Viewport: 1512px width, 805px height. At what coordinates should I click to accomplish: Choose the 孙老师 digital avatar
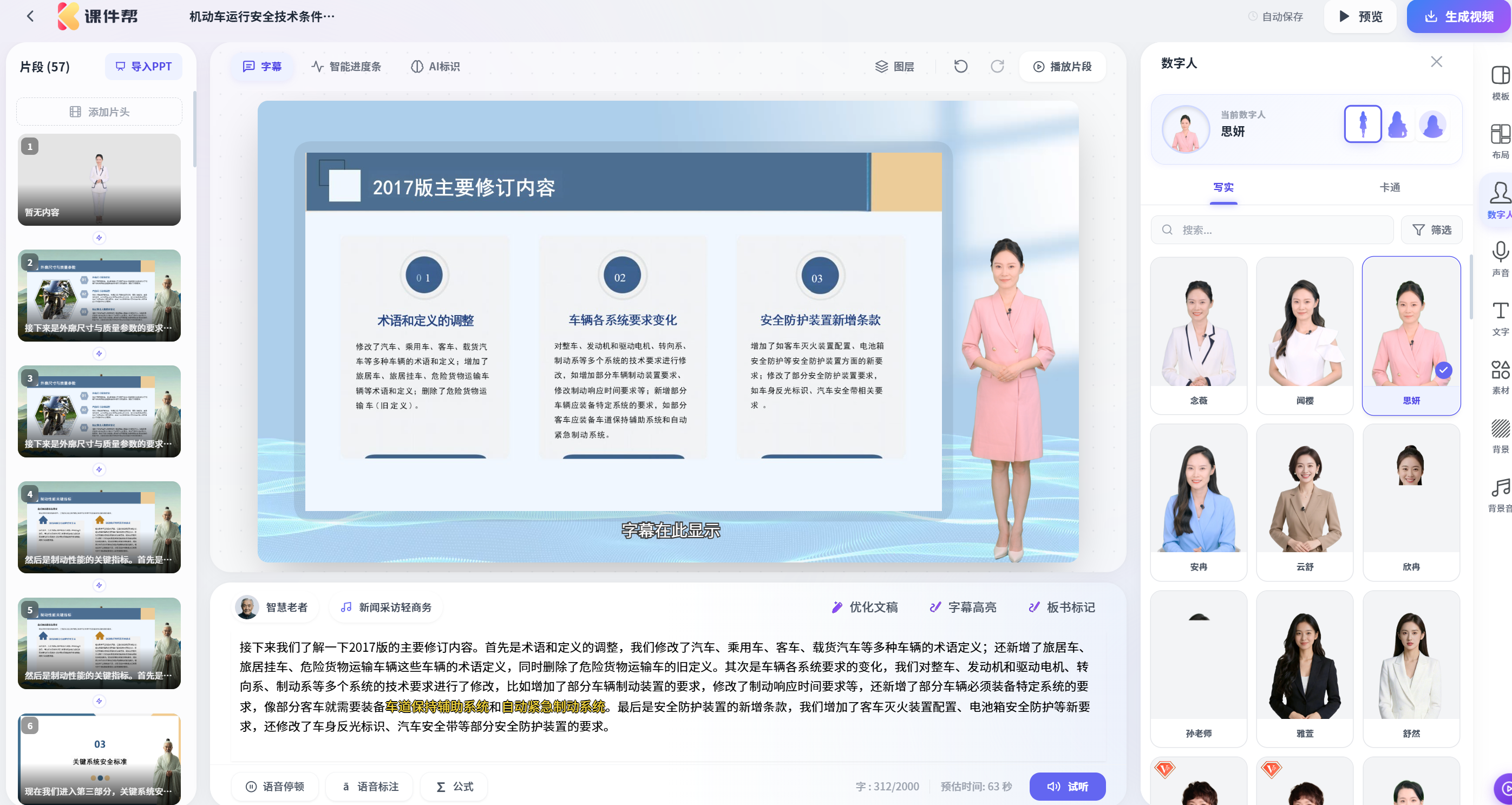coord(1199,669)
